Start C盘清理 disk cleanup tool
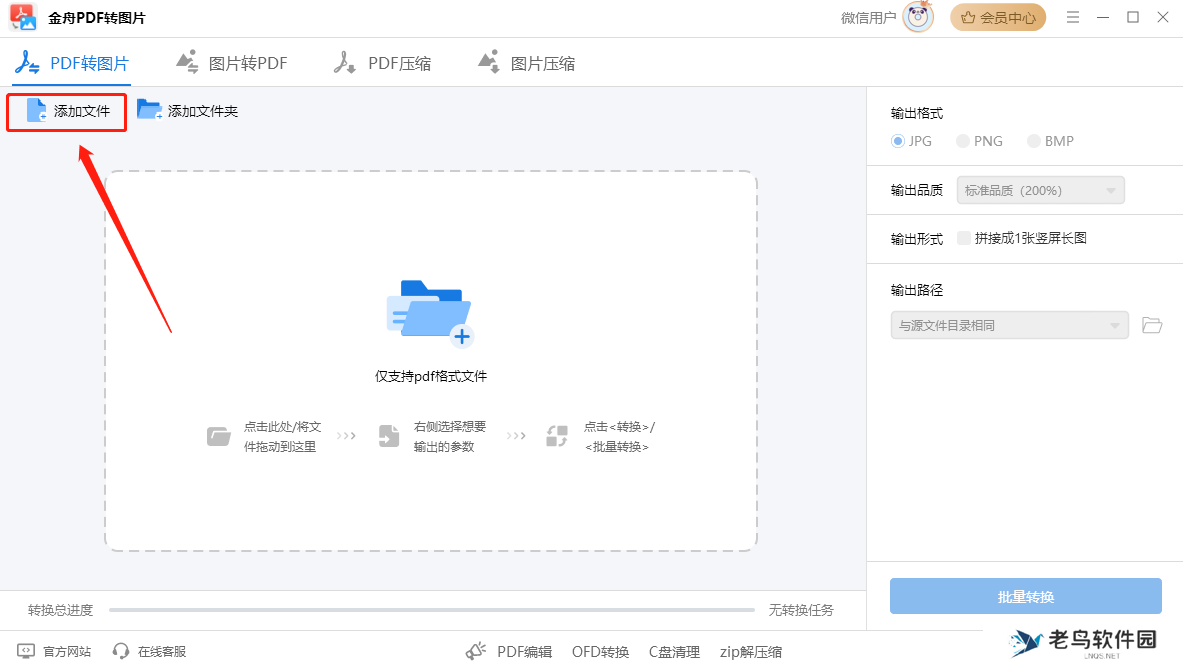 tap(674, 651)
